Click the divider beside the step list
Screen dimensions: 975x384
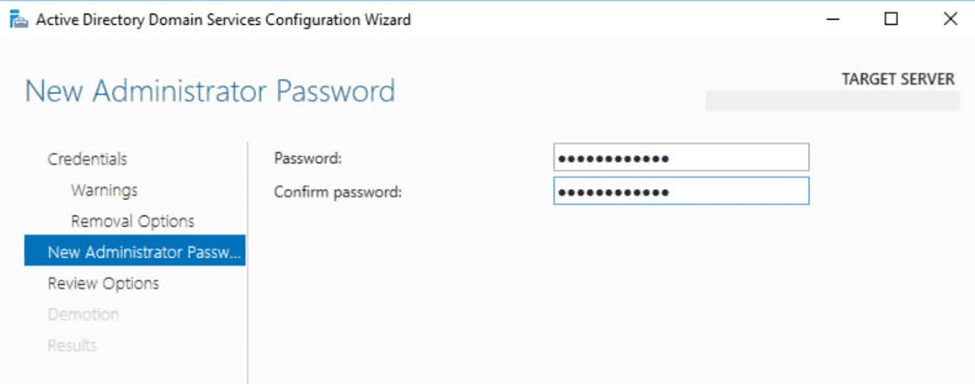click(247, 263)
